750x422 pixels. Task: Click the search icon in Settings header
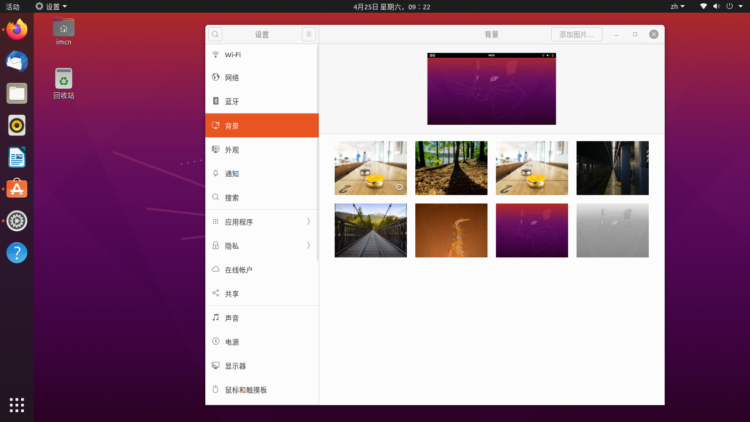[x=215, y=34]
